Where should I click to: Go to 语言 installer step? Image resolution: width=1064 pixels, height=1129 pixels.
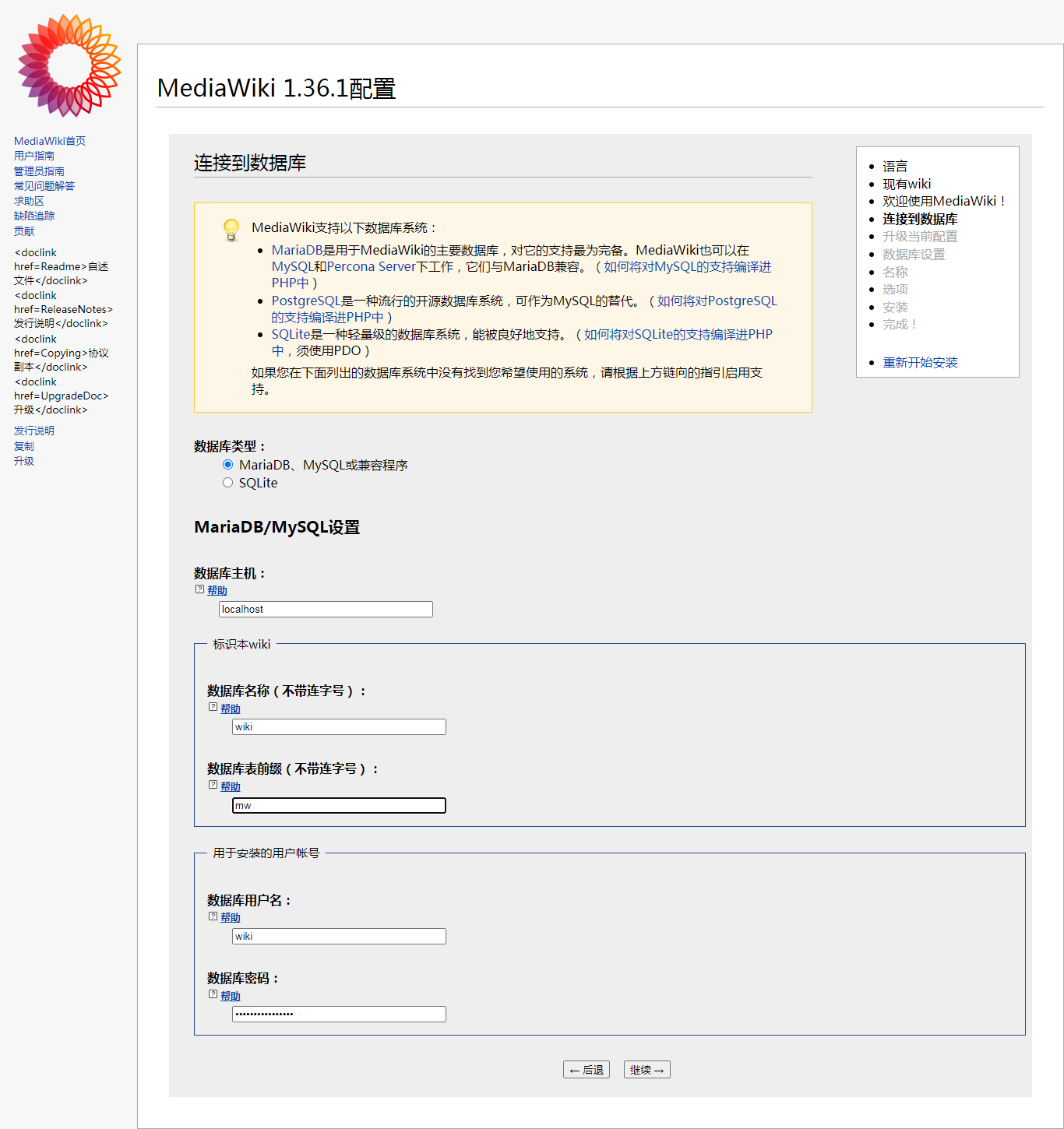(x=895, y=167)
